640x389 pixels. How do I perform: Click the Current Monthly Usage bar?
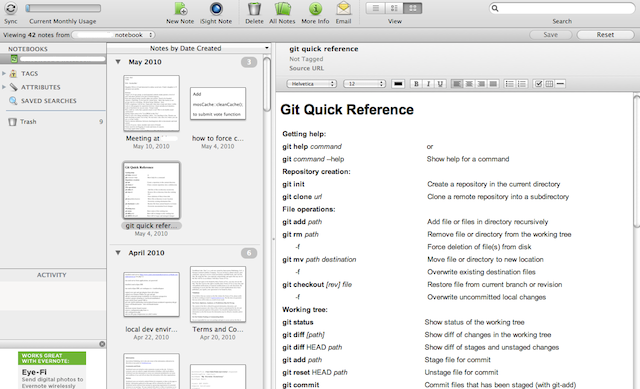click(63, 8)
